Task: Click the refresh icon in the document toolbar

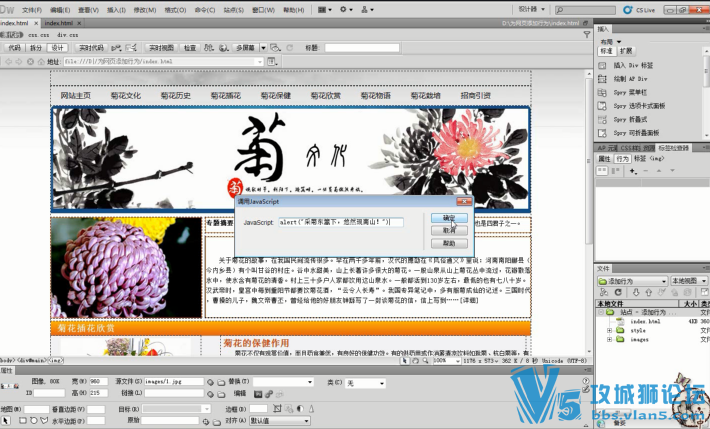Action: 290,48
